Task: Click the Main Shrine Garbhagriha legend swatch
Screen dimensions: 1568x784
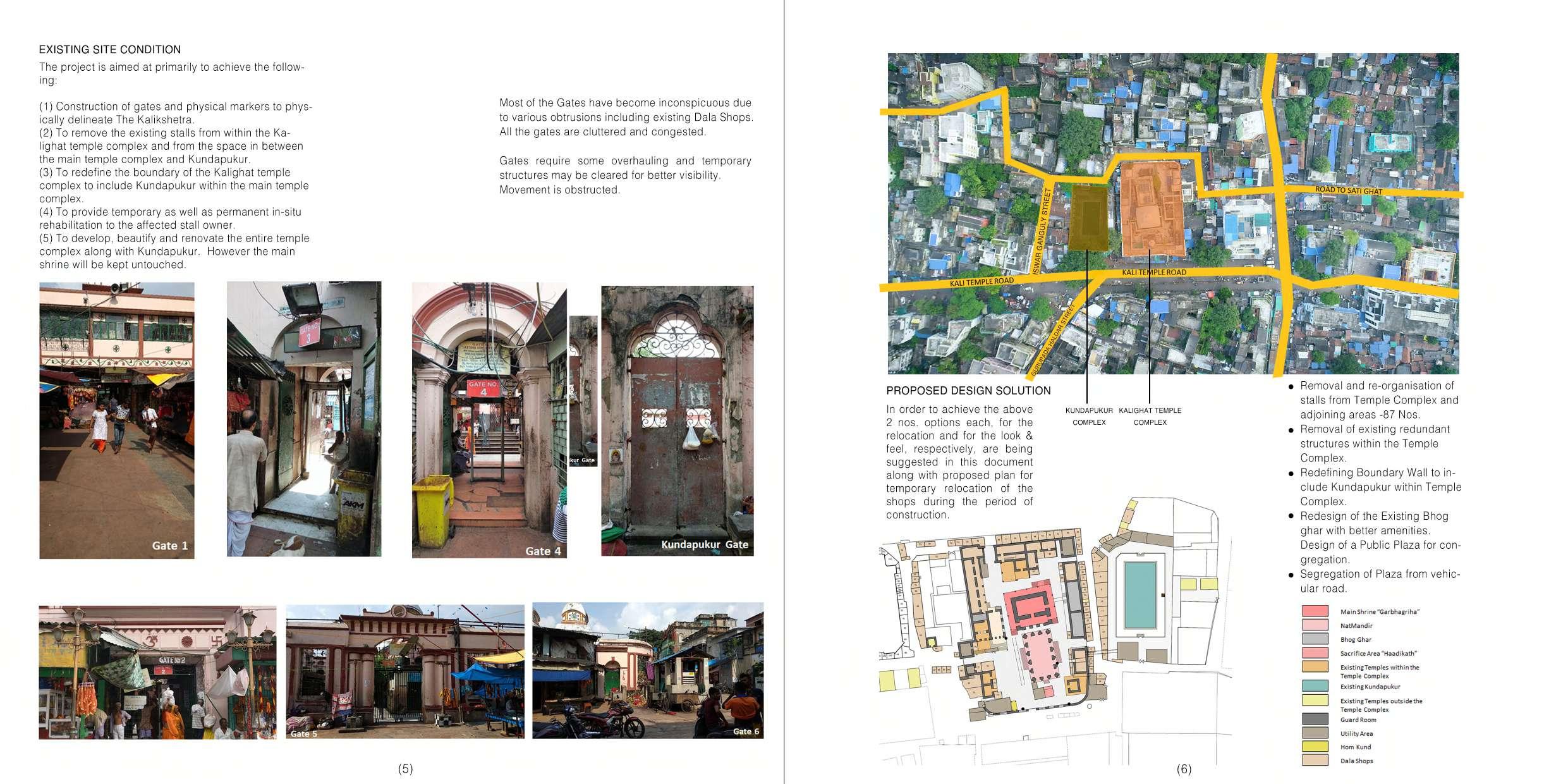Action: tap(1315, 611)
